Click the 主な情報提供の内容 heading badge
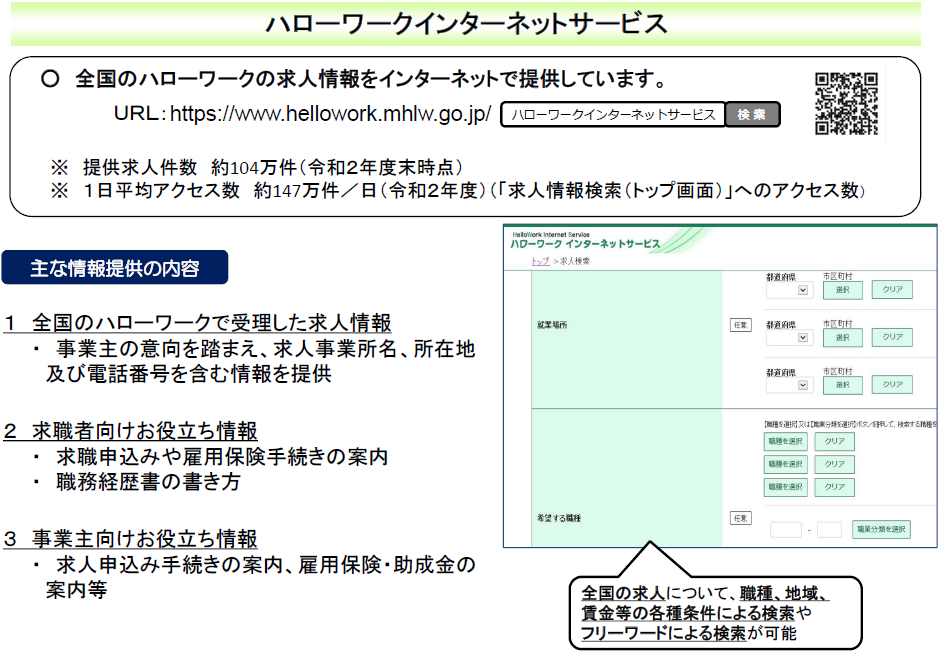 115,267
